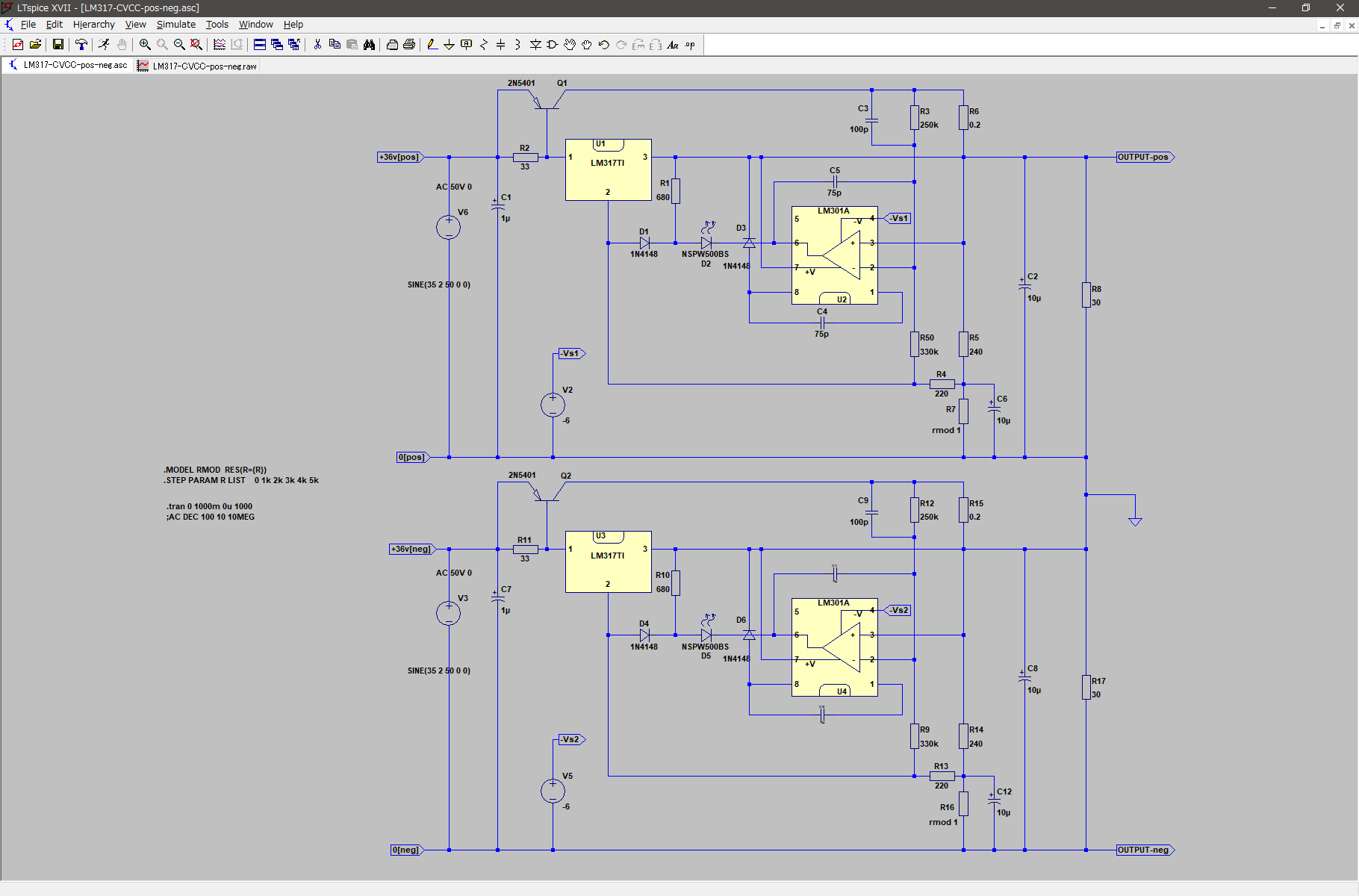Click the +36v[neg] input label
Viewport: 1359px width, 896px height.
[412, 549]
